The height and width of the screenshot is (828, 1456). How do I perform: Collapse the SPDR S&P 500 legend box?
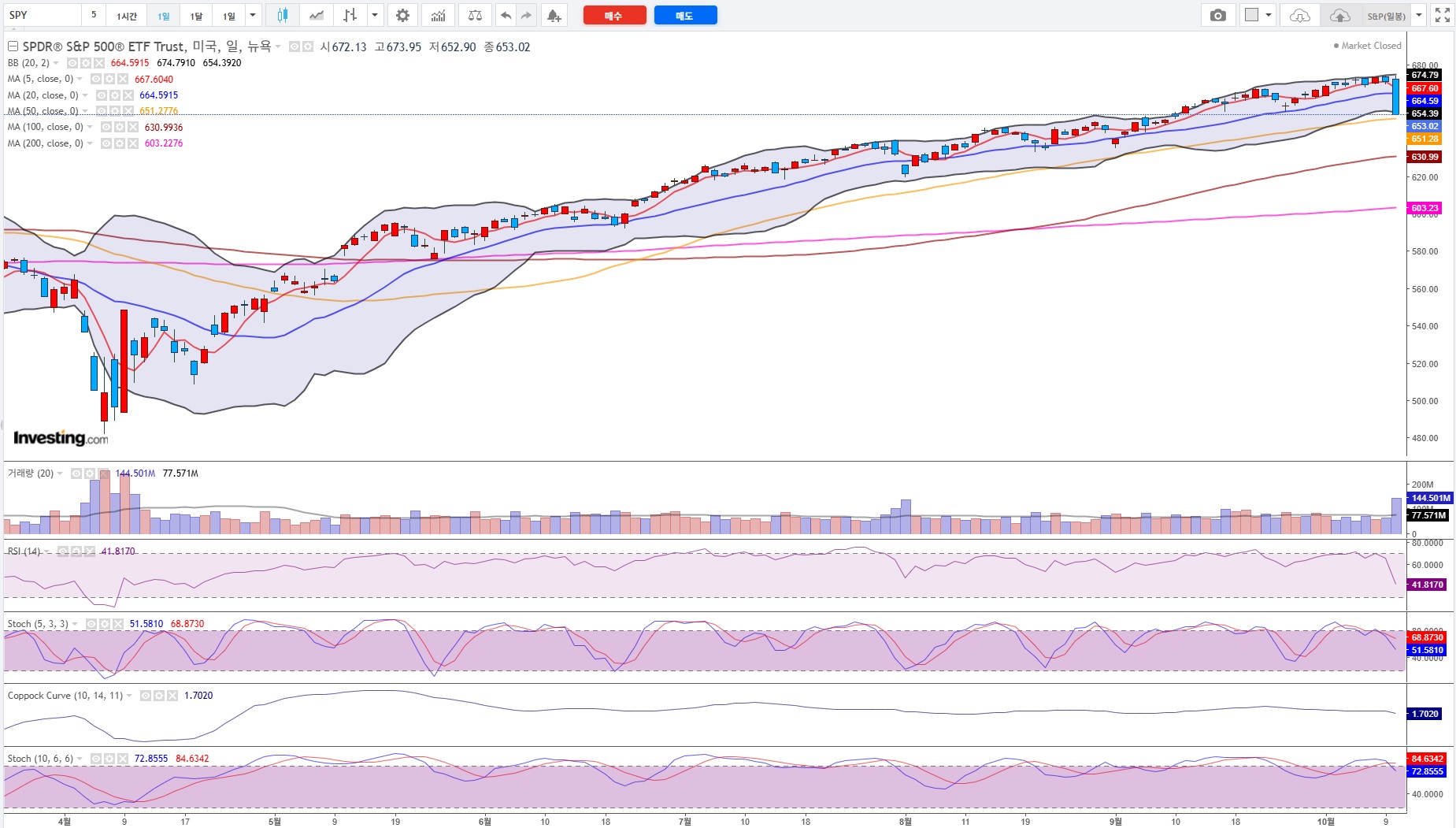click(x=13, y=46)
